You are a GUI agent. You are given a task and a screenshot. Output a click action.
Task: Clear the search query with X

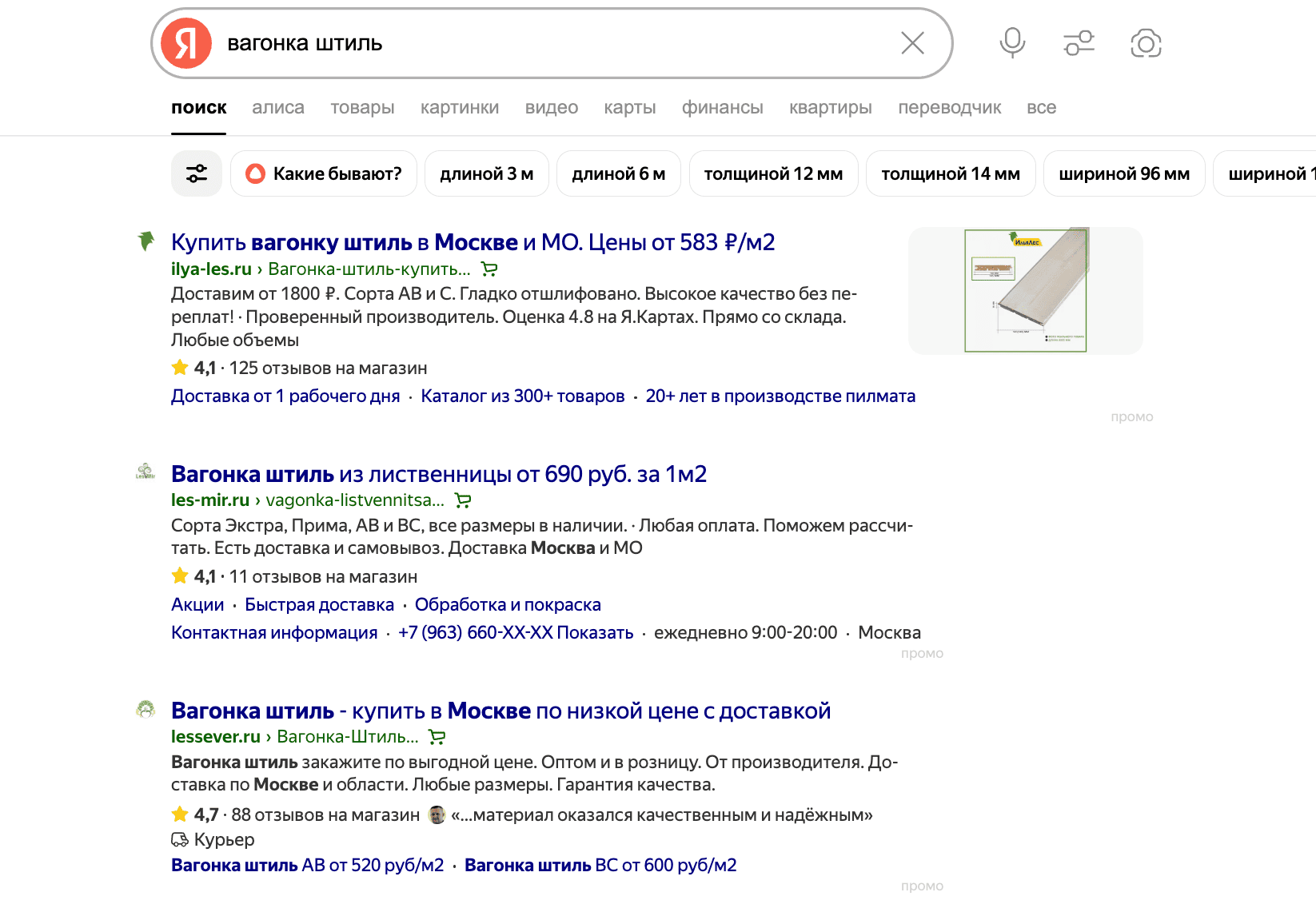[x=912, y=43]
